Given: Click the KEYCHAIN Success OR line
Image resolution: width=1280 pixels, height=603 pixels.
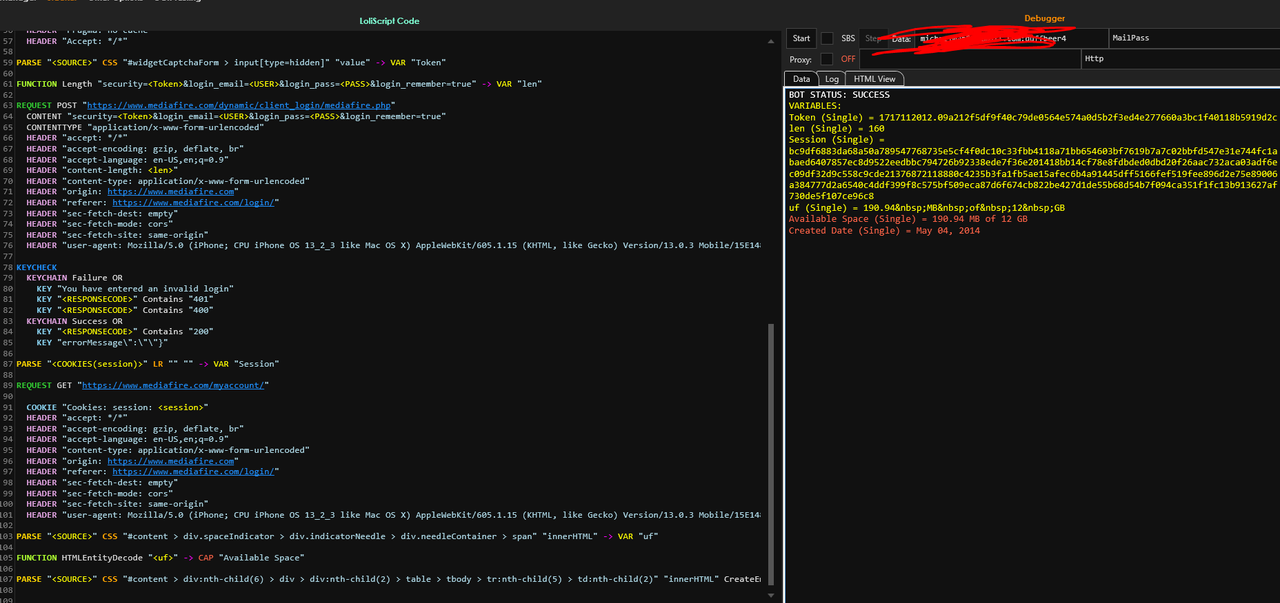Looking at the screenshot, I should (74, 320).
